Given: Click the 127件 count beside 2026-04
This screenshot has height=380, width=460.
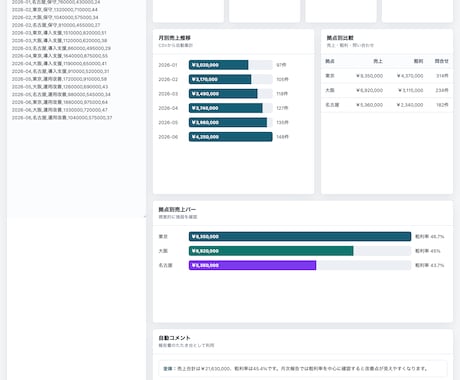Looking at the screenshot, I should (x=282, y=108).
